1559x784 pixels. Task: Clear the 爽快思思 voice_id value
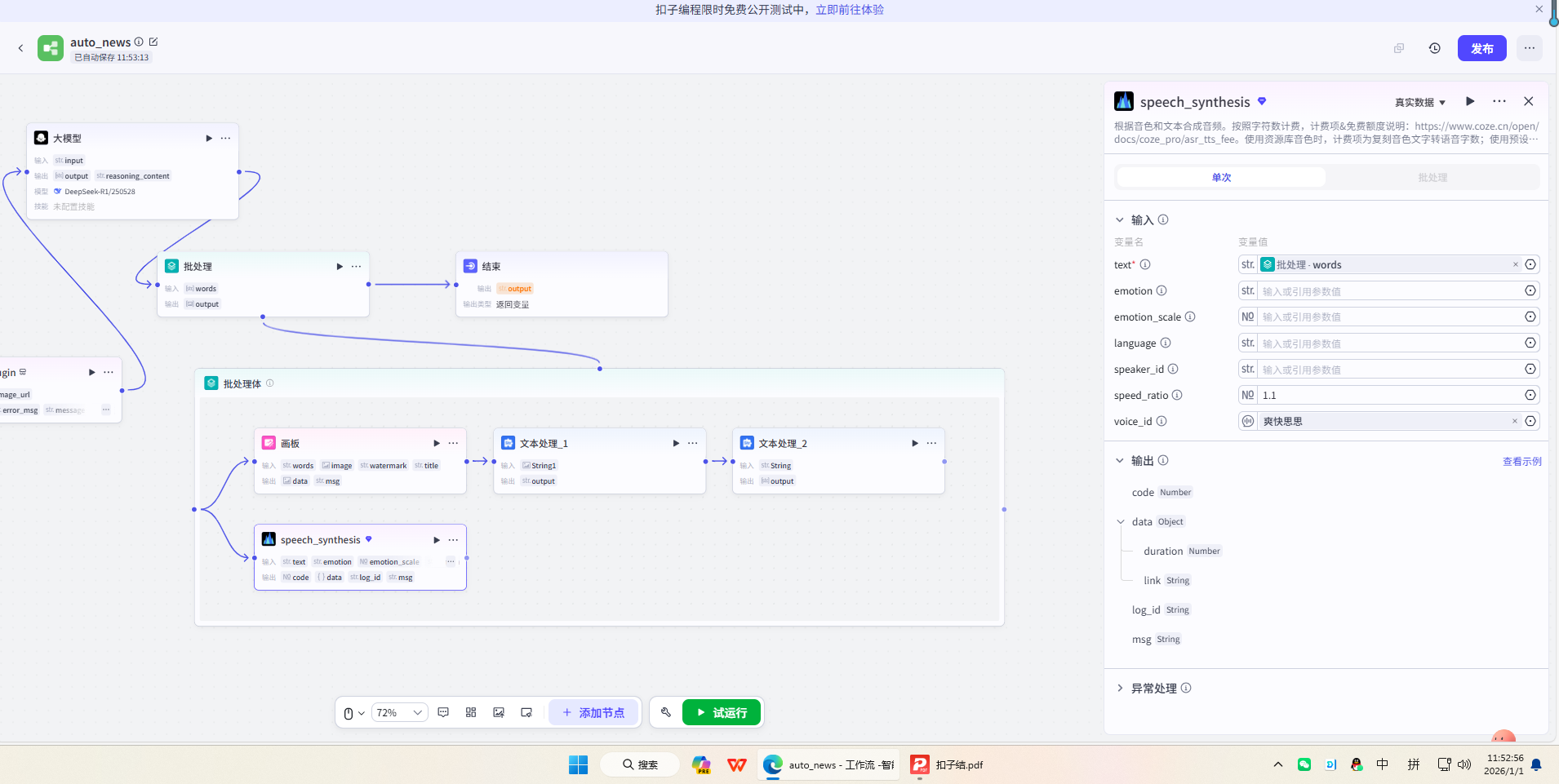point(1515,421)
